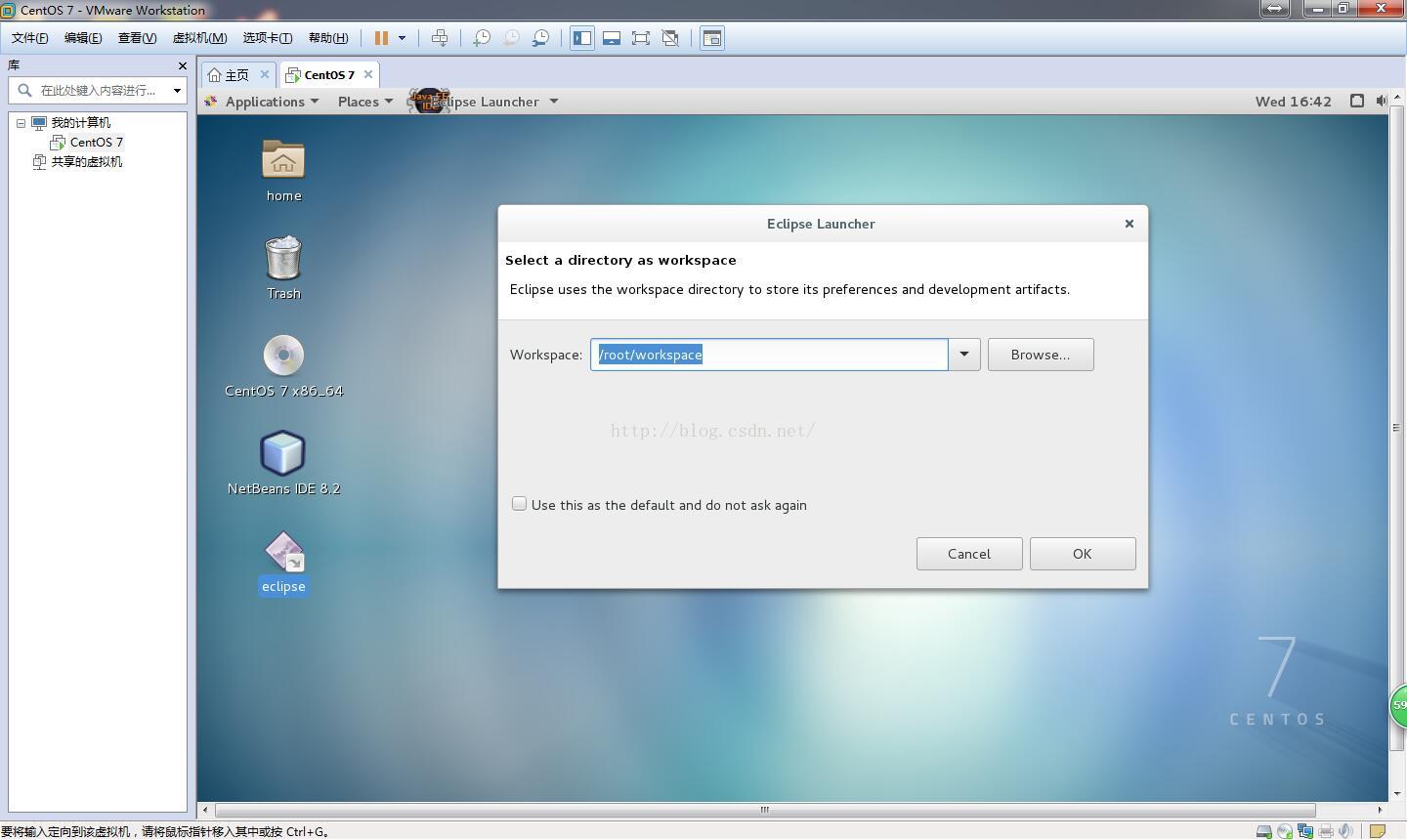Viewport: 1407px width, 840px height.
Task: Open the 查看(V) menu
Action: (x=137, y=38)
